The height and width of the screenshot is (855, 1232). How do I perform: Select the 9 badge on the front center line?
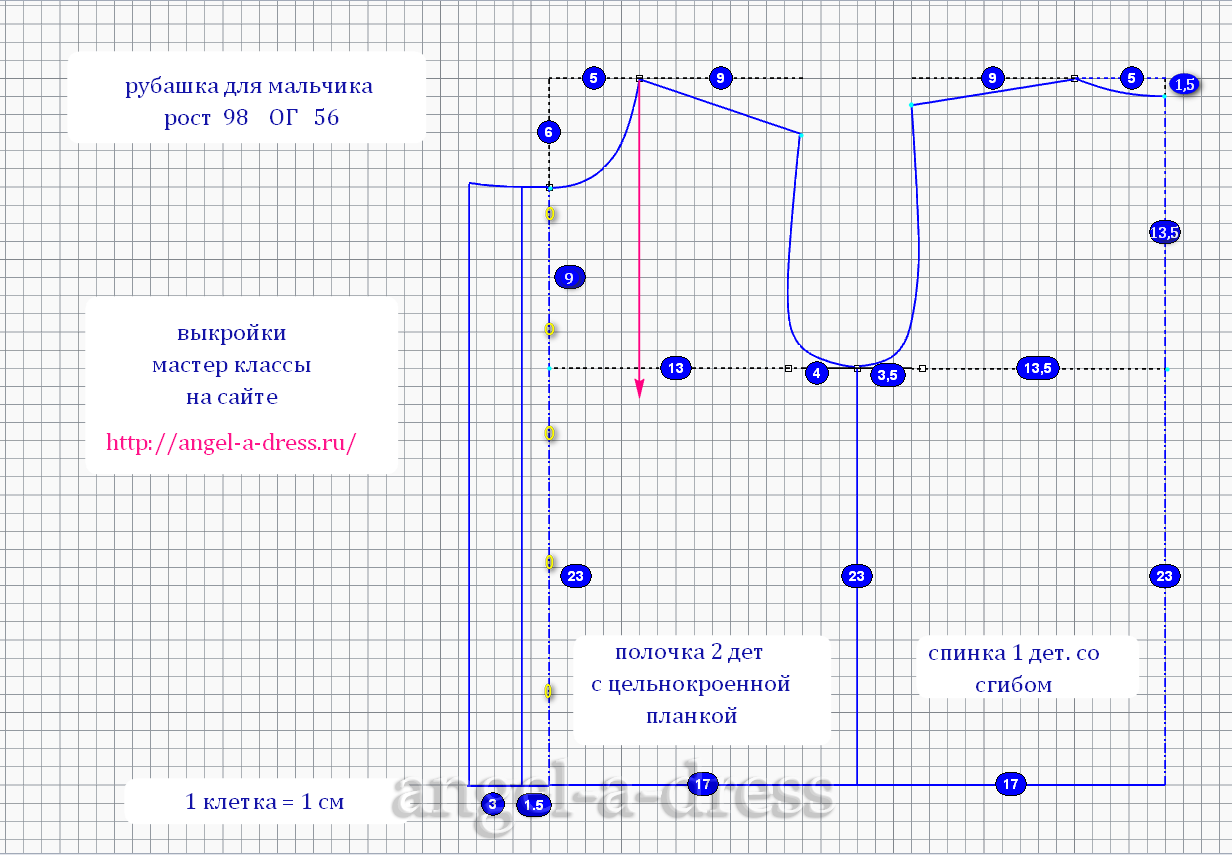coord(568,278)
